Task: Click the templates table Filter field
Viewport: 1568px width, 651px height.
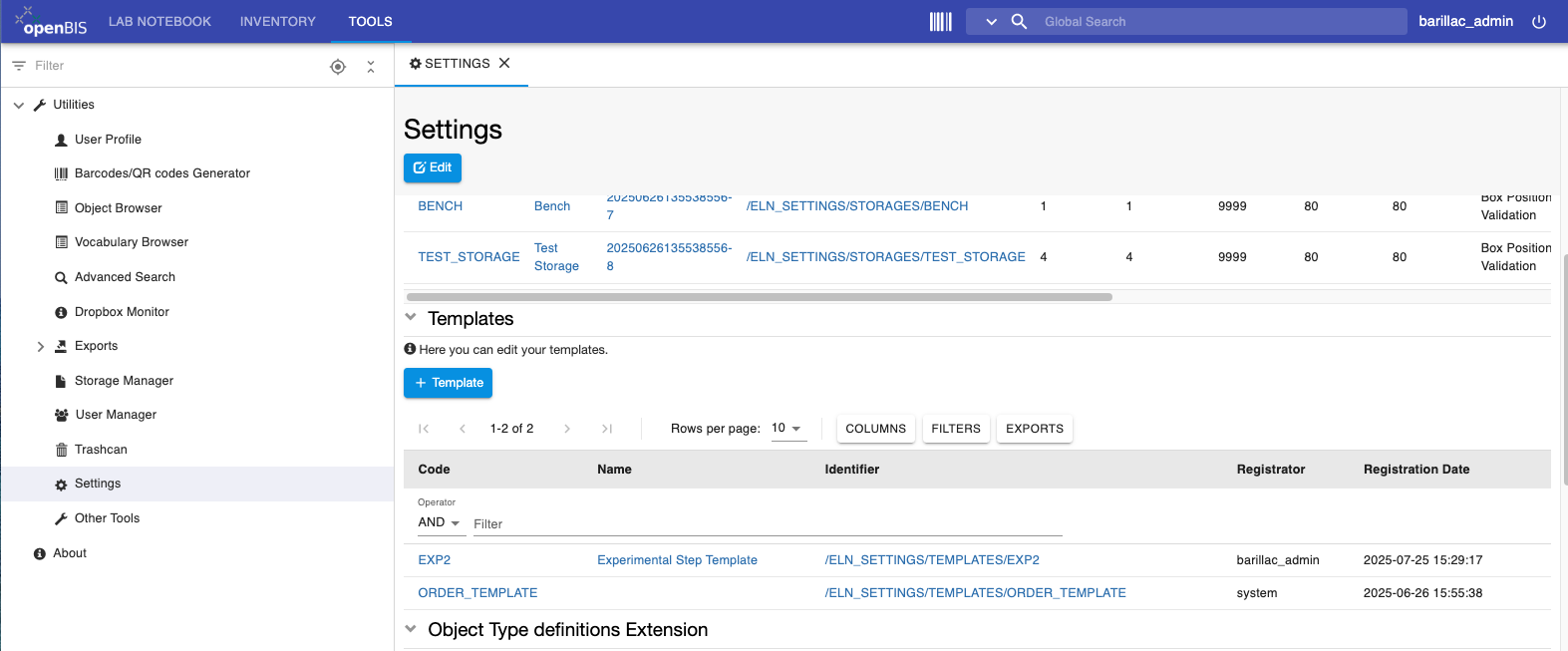Action: click(x=768, y=524)
